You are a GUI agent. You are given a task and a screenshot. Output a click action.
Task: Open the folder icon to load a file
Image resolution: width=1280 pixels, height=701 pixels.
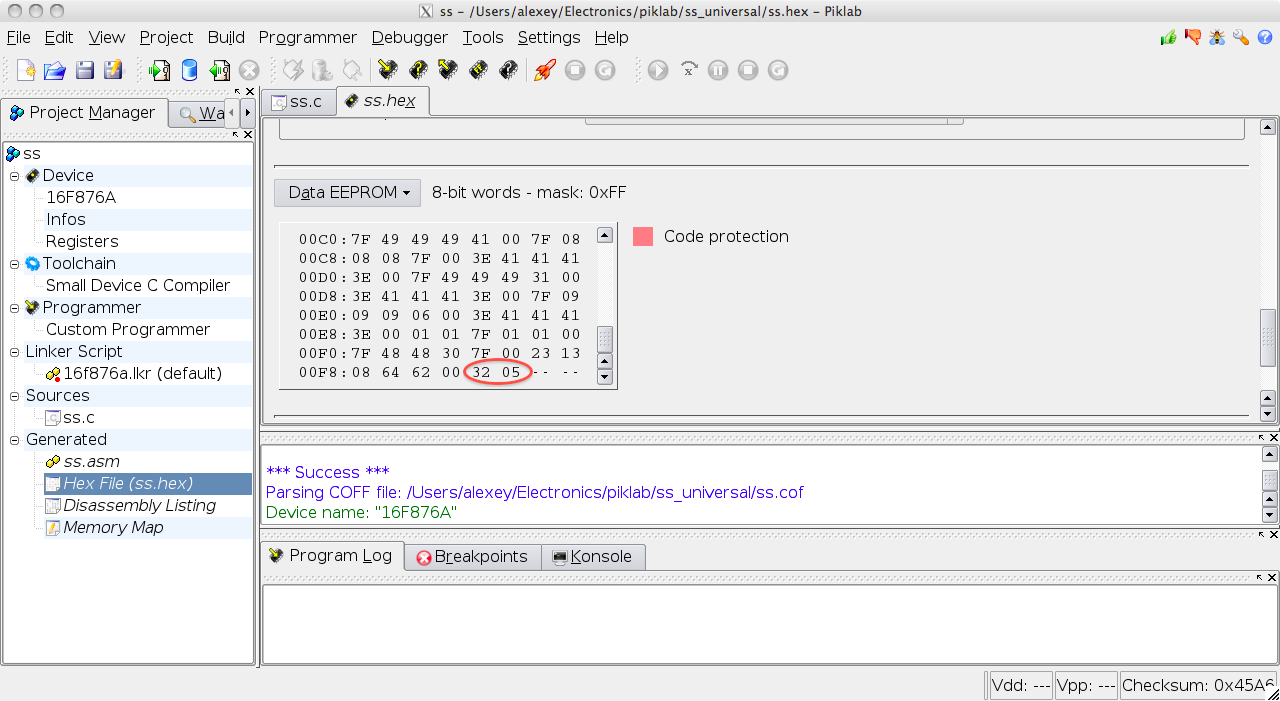click(54, 70)
